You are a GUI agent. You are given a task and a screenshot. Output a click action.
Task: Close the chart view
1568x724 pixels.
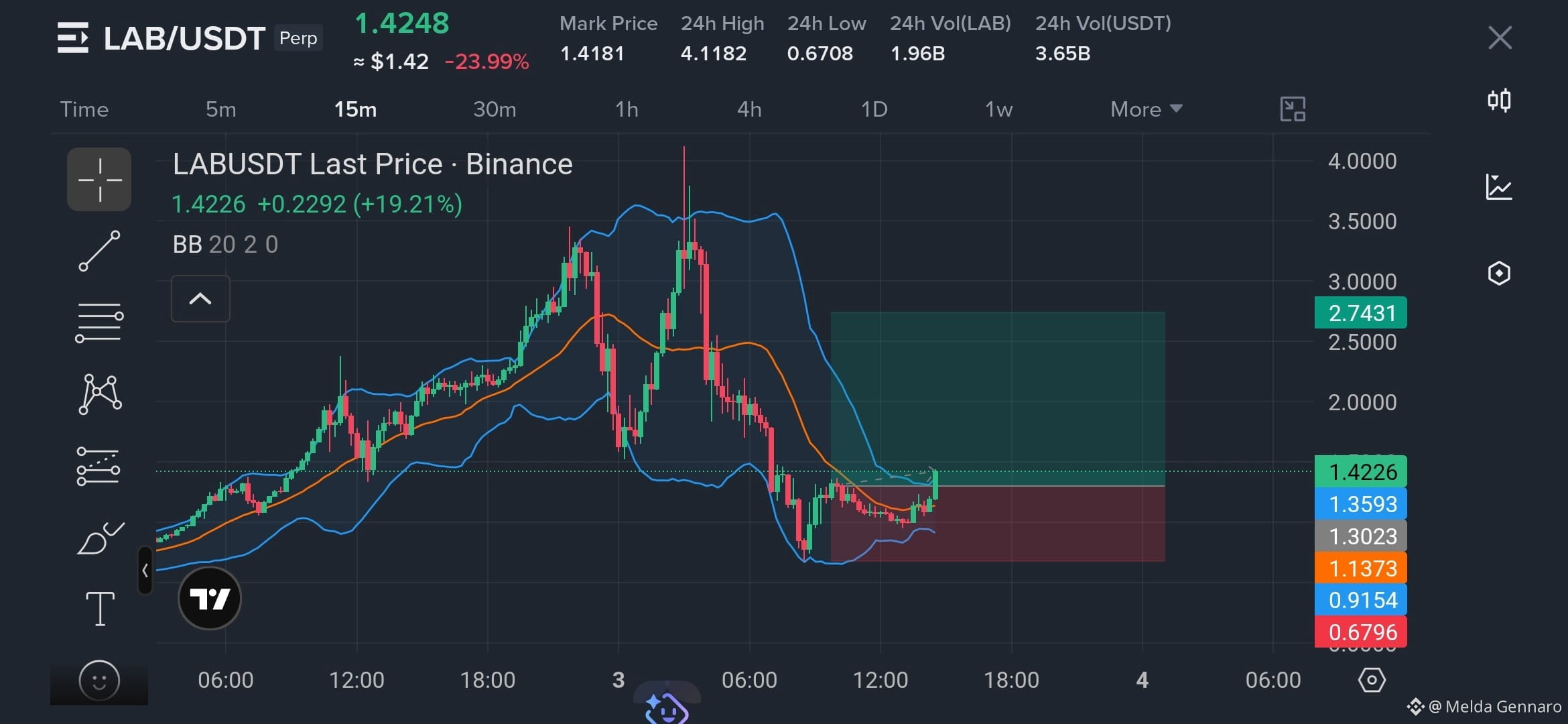[x=1500, y=38]
